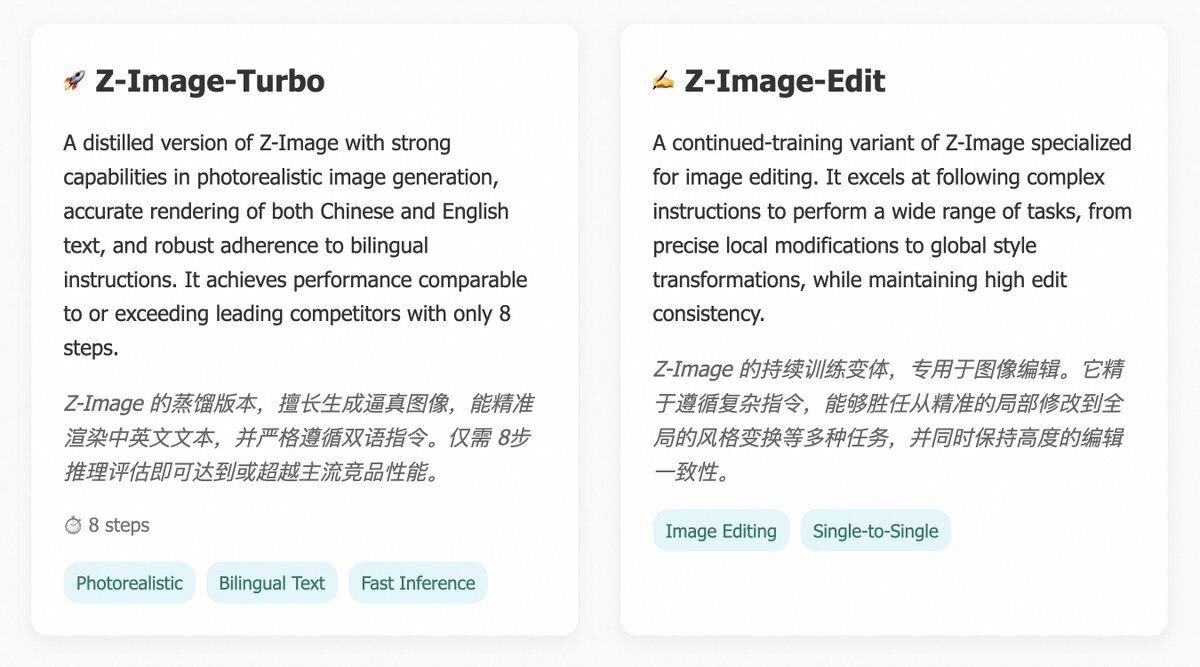Click the English description of Z-Image-Edit

tap(892, 228)
